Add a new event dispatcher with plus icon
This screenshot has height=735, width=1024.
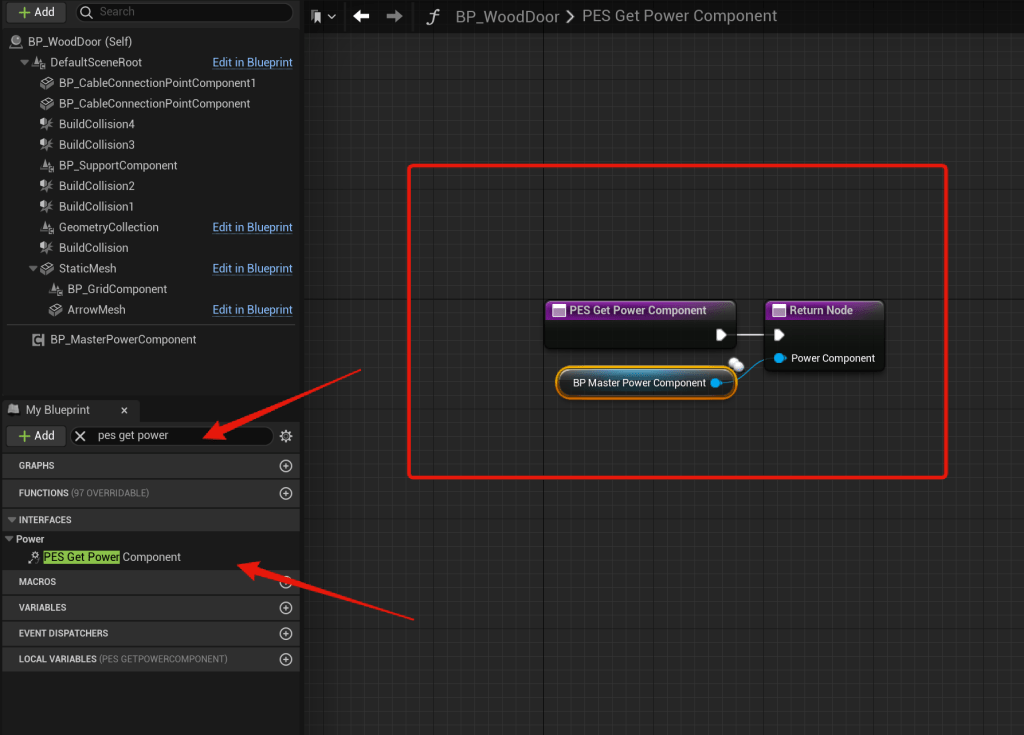pyautogui.click(x=286, y=633)
